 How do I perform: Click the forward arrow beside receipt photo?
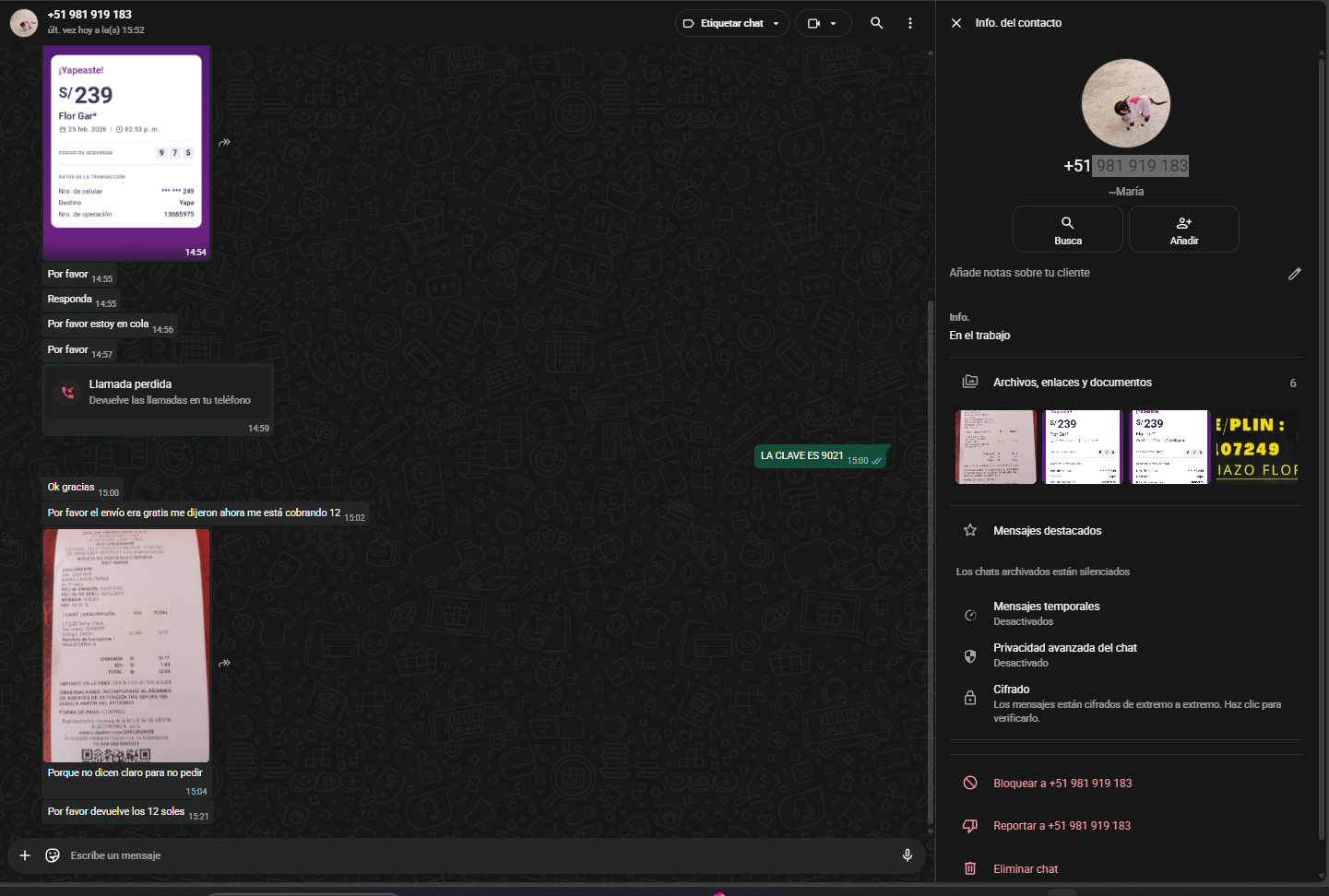point(224,664)
